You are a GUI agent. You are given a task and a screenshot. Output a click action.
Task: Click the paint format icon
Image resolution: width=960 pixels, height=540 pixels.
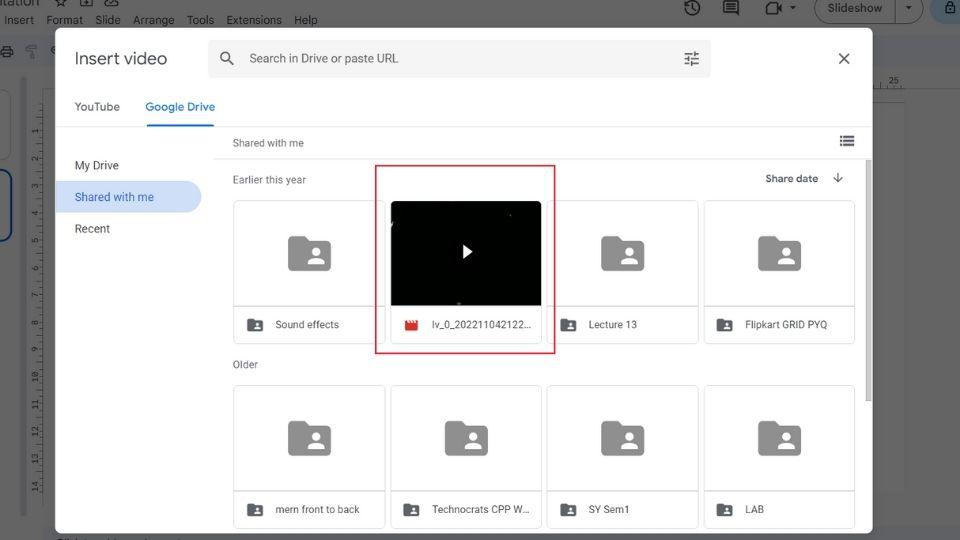(31, 51)
